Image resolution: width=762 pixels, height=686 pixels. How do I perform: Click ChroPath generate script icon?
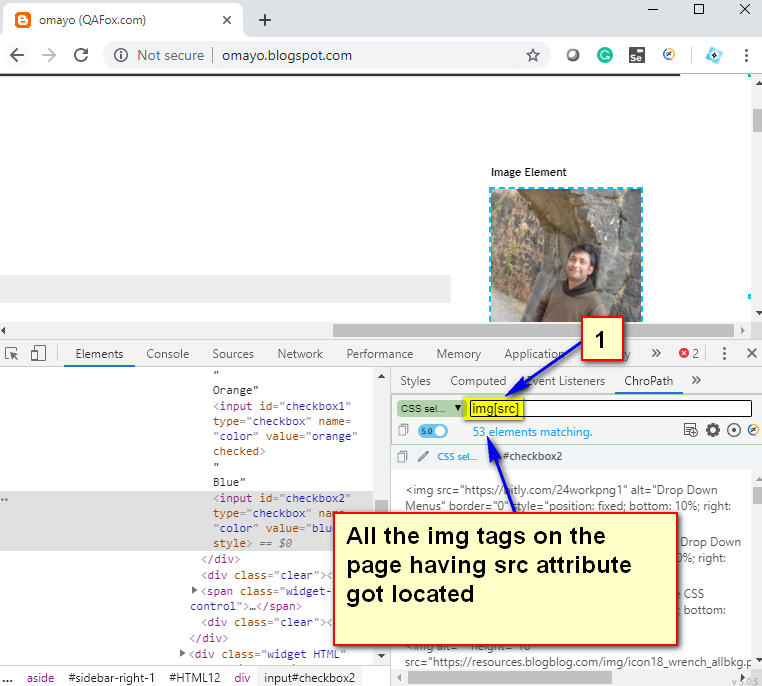(x=690, y=430)
